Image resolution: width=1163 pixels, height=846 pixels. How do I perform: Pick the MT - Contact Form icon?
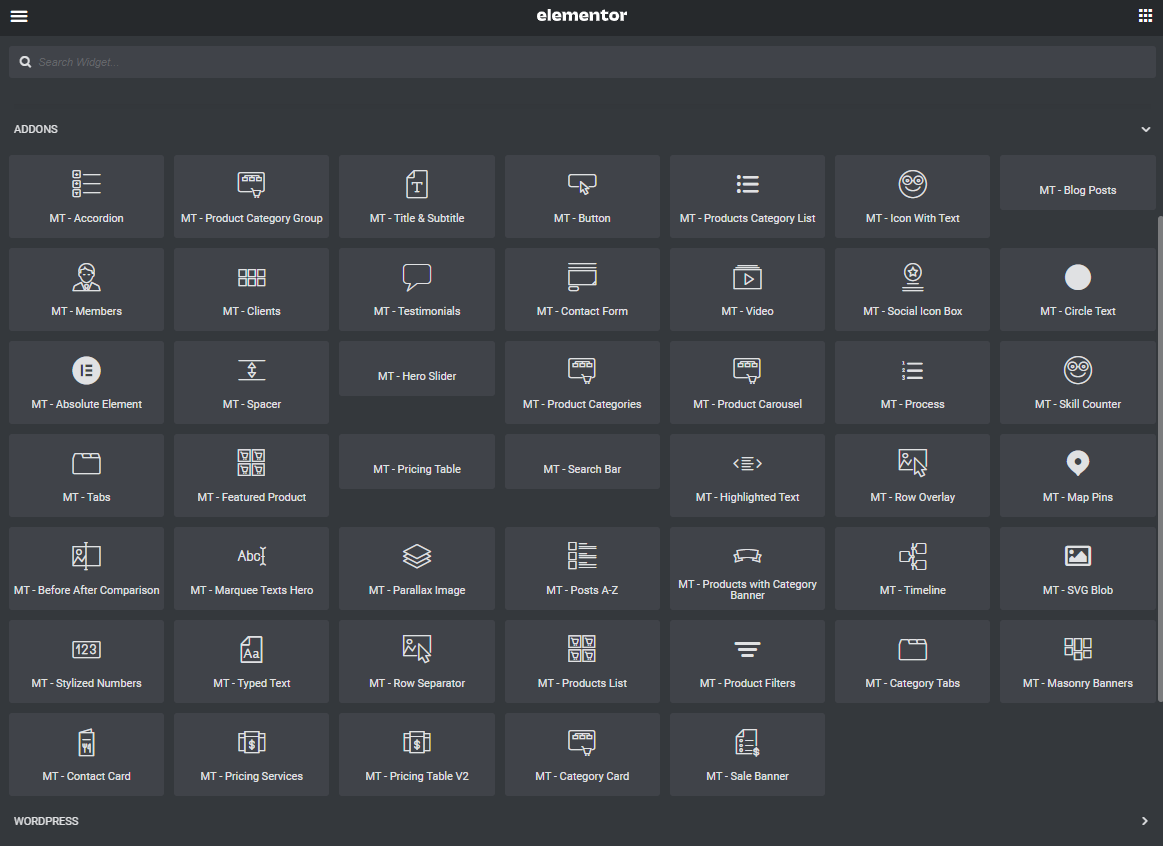coord(582,277)
